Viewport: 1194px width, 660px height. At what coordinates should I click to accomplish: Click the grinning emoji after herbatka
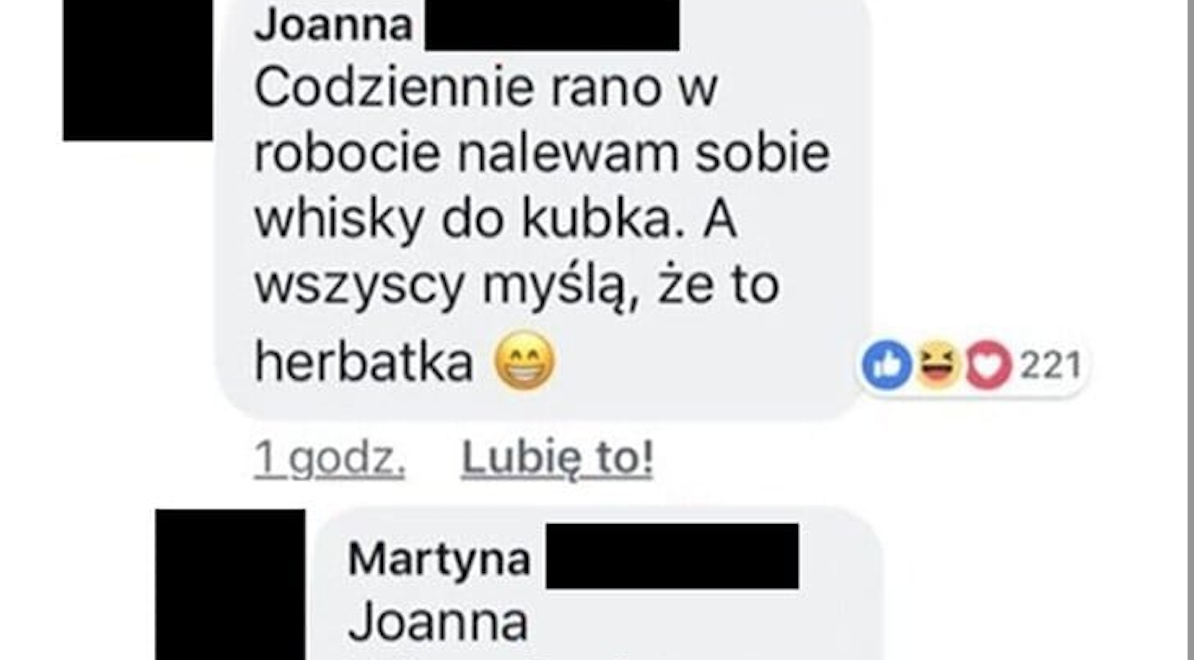[525, 362]
